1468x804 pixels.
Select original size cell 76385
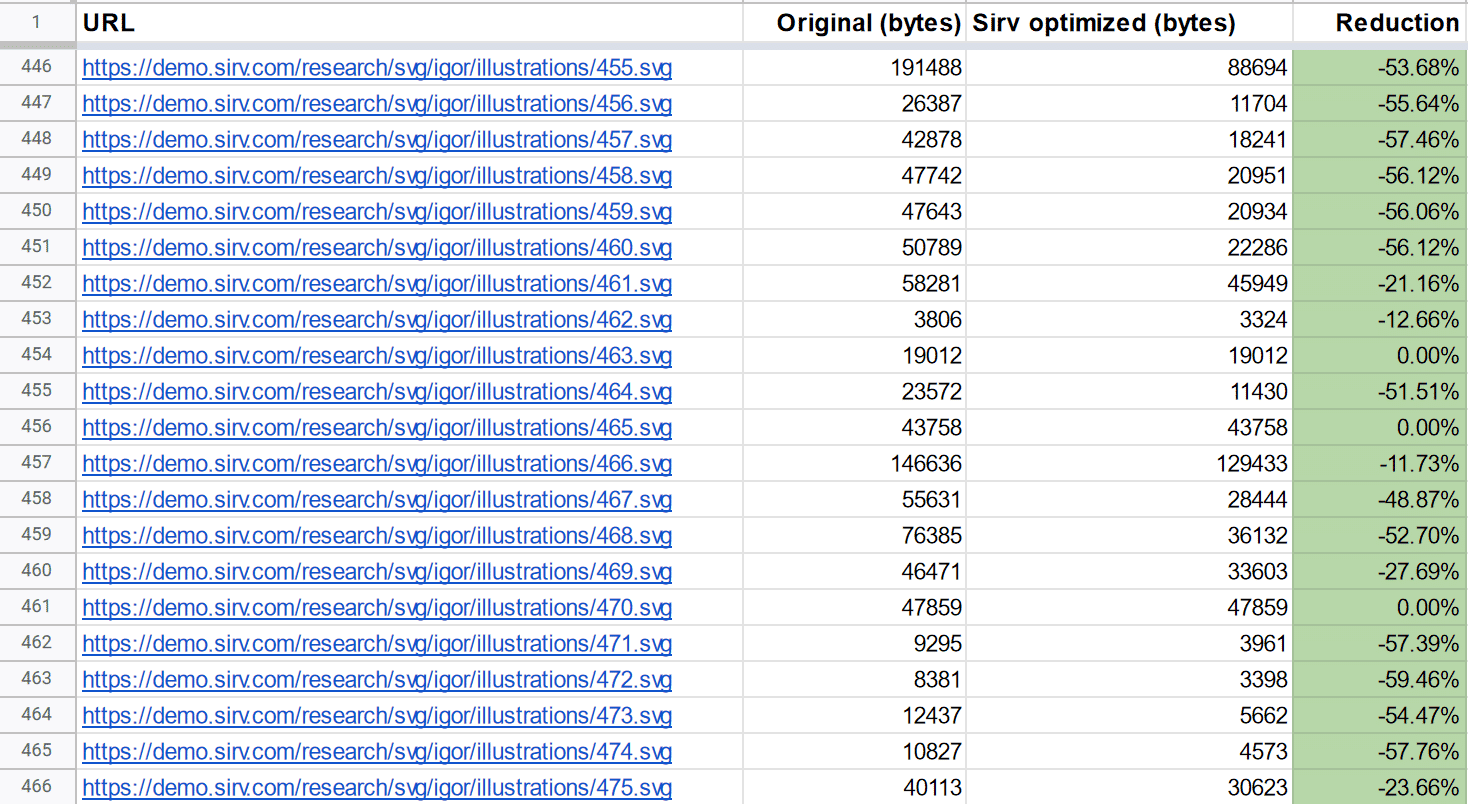(x=854, y=536)
